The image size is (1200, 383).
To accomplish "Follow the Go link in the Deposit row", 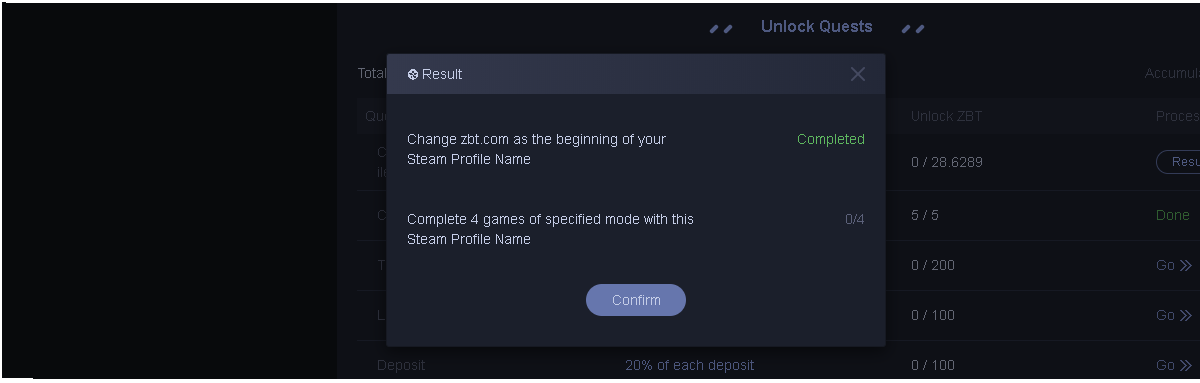I will click(x=1174, y=365).
